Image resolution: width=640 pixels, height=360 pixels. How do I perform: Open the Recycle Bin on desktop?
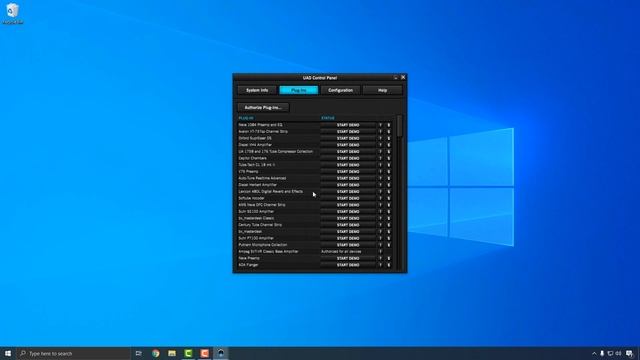(x=13, y=13)
